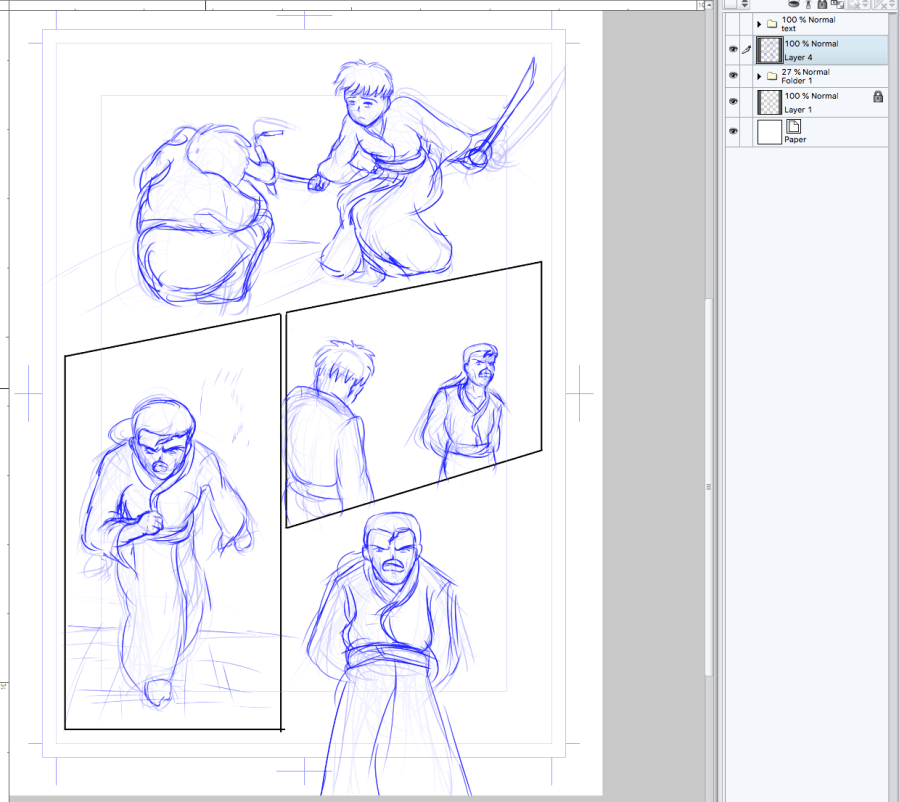The height and width of the screenshot is (802, 899).
Task: Hide Layer 4 using its eye icon
Action: coord(734,49)
